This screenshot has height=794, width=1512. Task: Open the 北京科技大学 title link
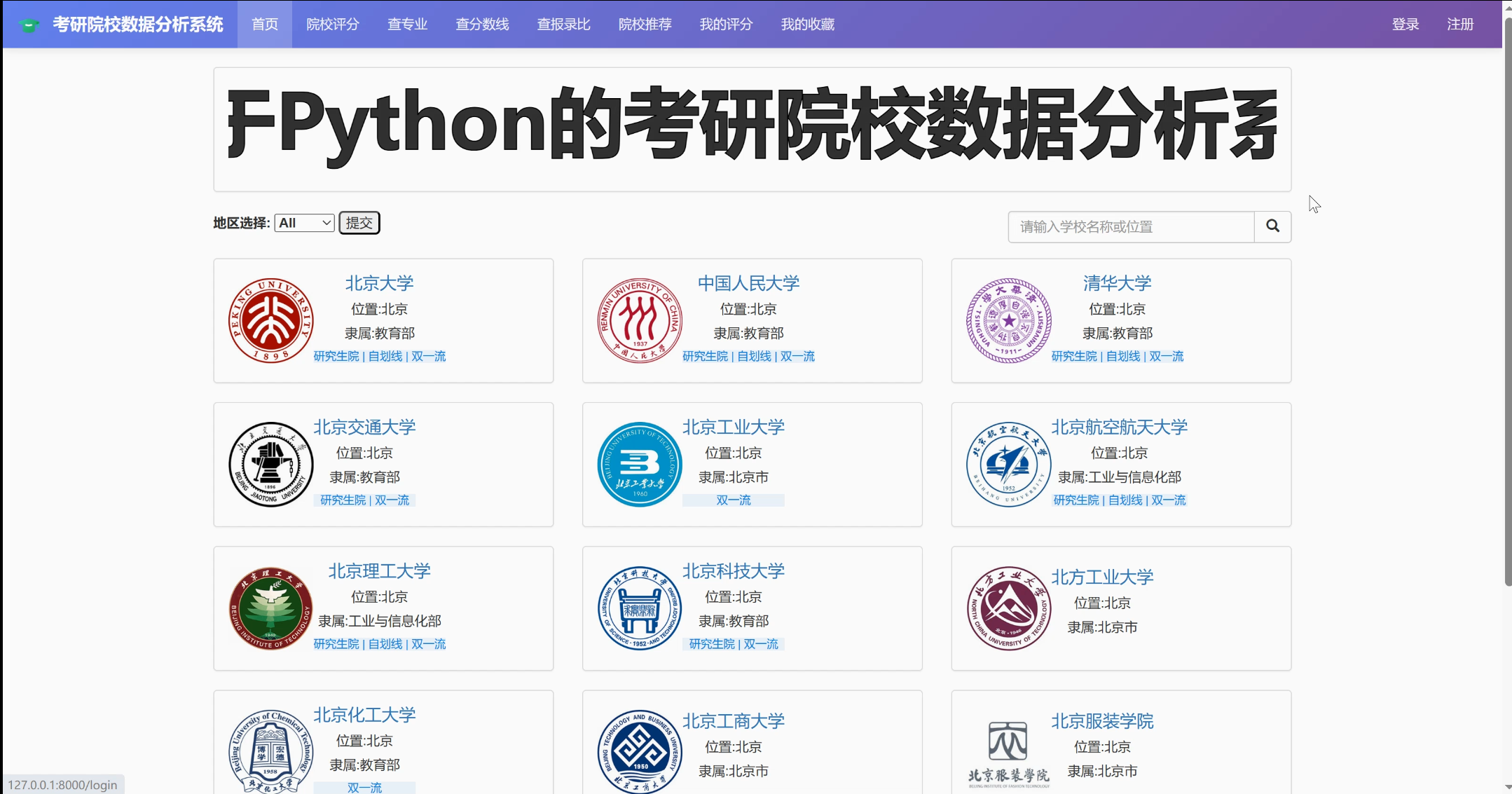pos(734,570)
